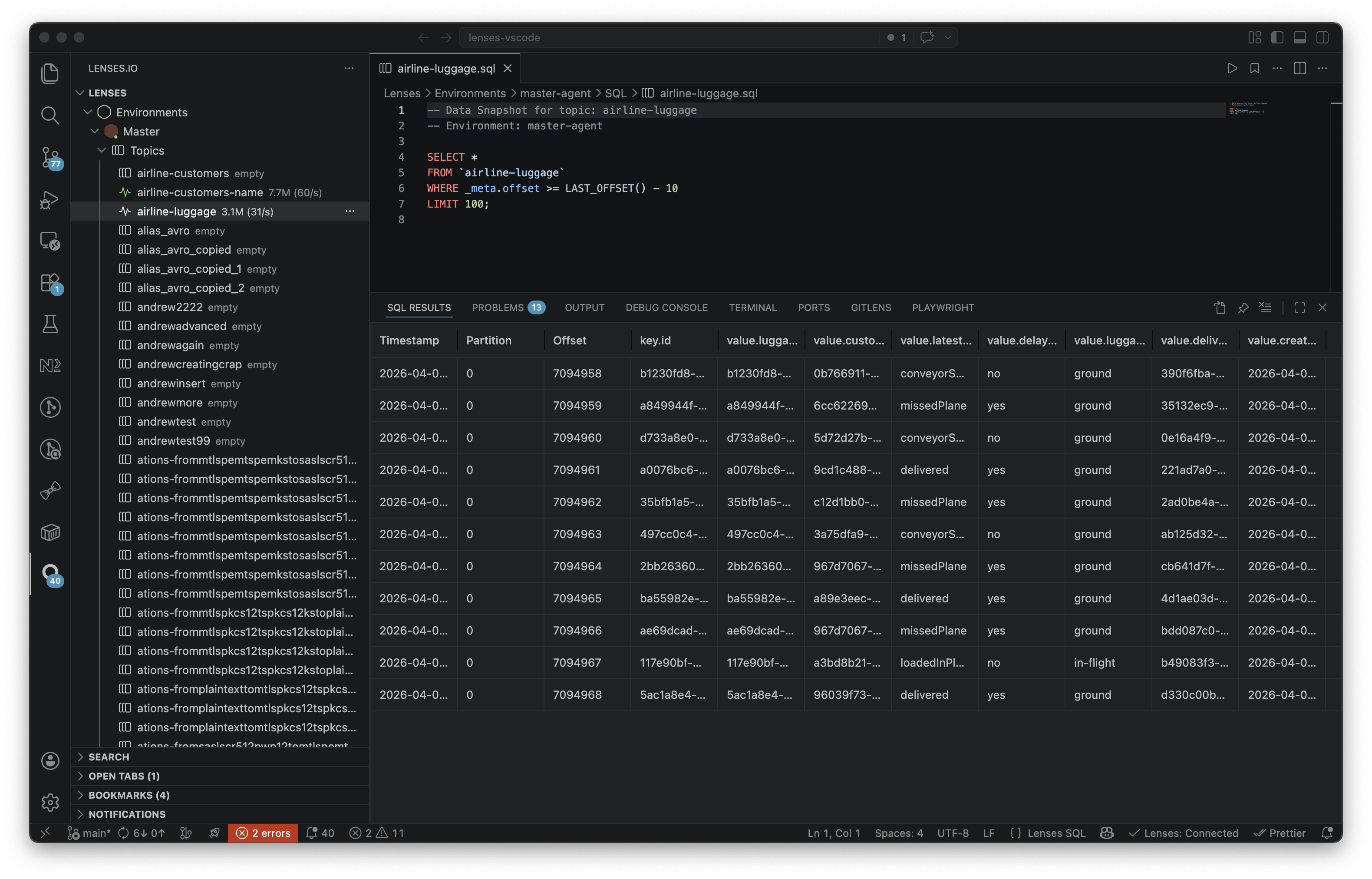Open the Testing flask view
Screen dimensions: 1372x879
click(50, 324)
